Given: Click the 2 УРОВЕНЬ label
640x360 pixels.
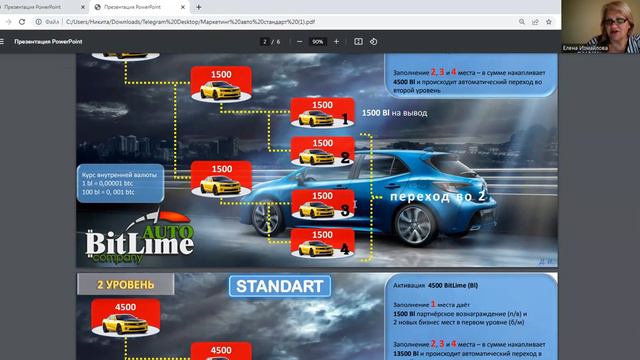Looking at the screenshot, I should click(125, 284).
